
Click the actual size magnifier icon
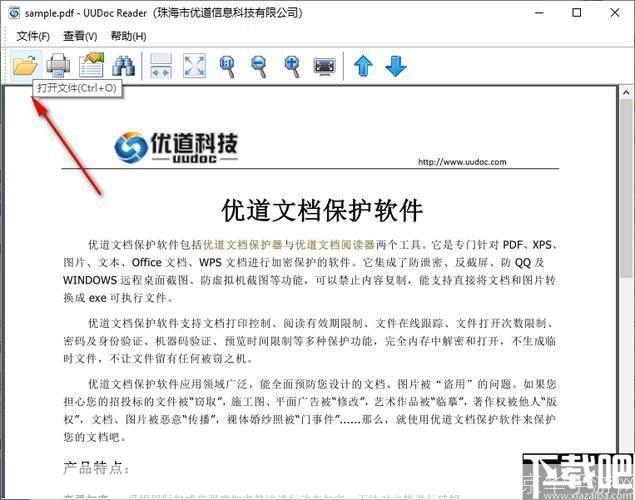[x=227, y=66]
